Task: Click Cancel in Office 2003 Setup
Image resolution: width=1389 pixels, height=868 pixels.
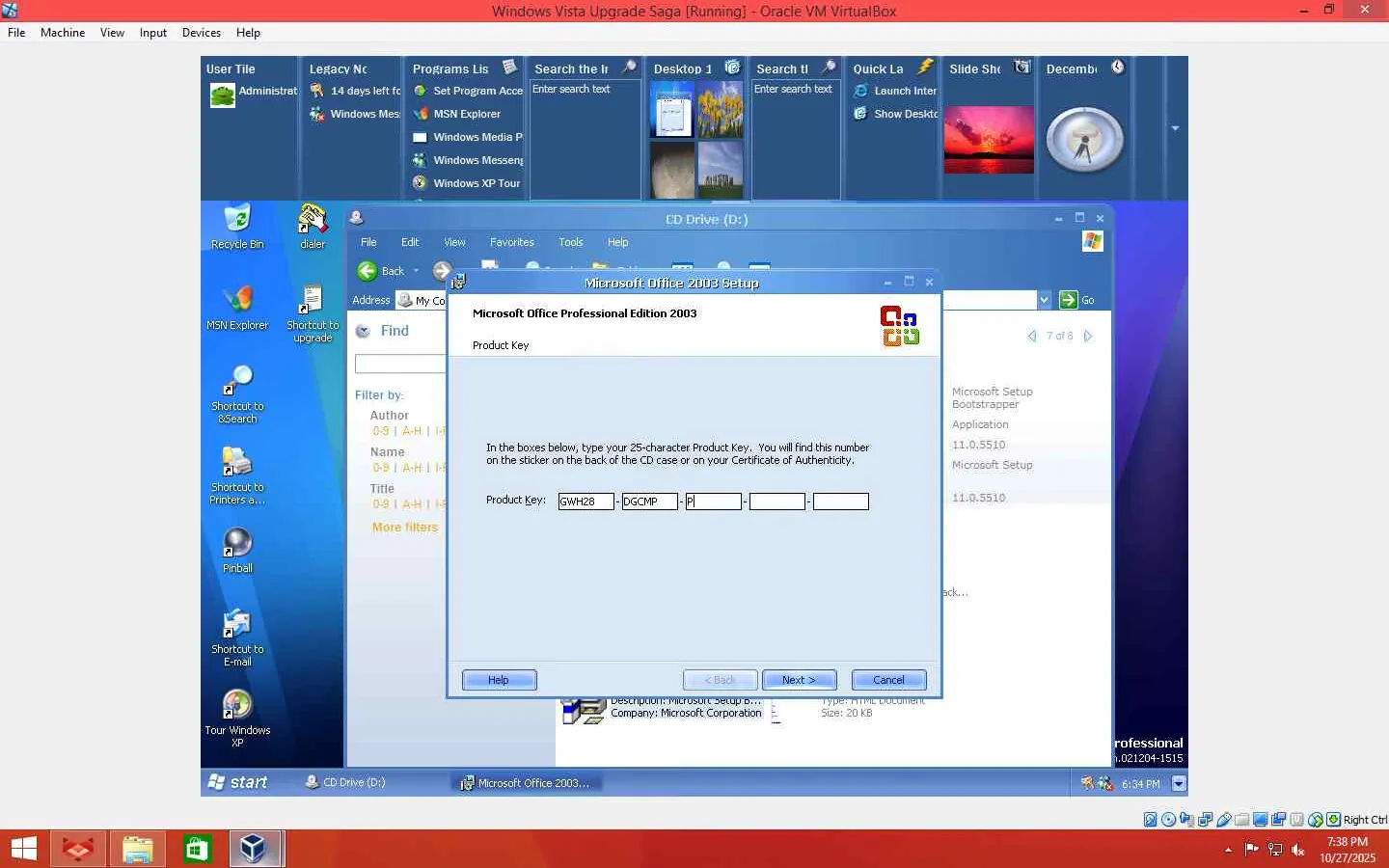Action: point(889,680)
